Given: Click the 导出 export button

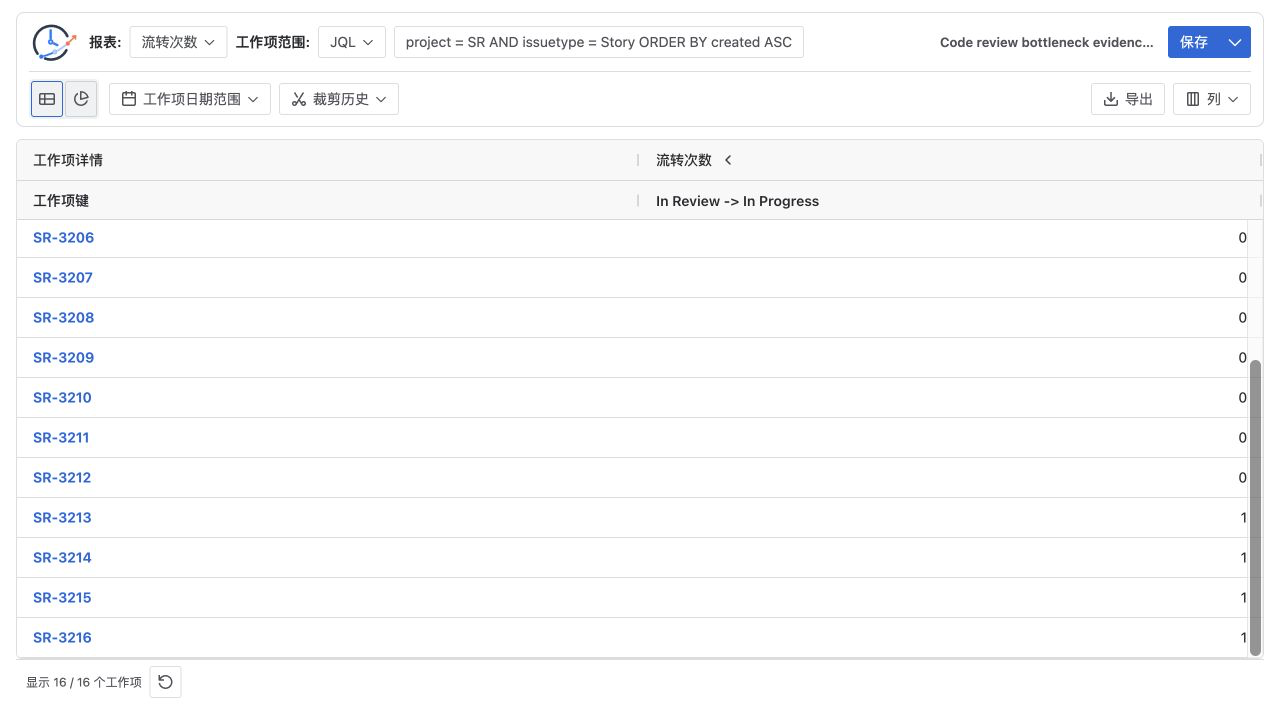Looking at the screenshot, I should pyautogui.click(x=1128, y=99).
